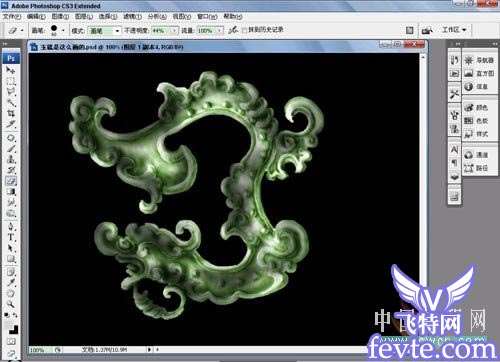500x362 pixels.
Task: Select the Path Selection tool
Action: tap(11, 248)
